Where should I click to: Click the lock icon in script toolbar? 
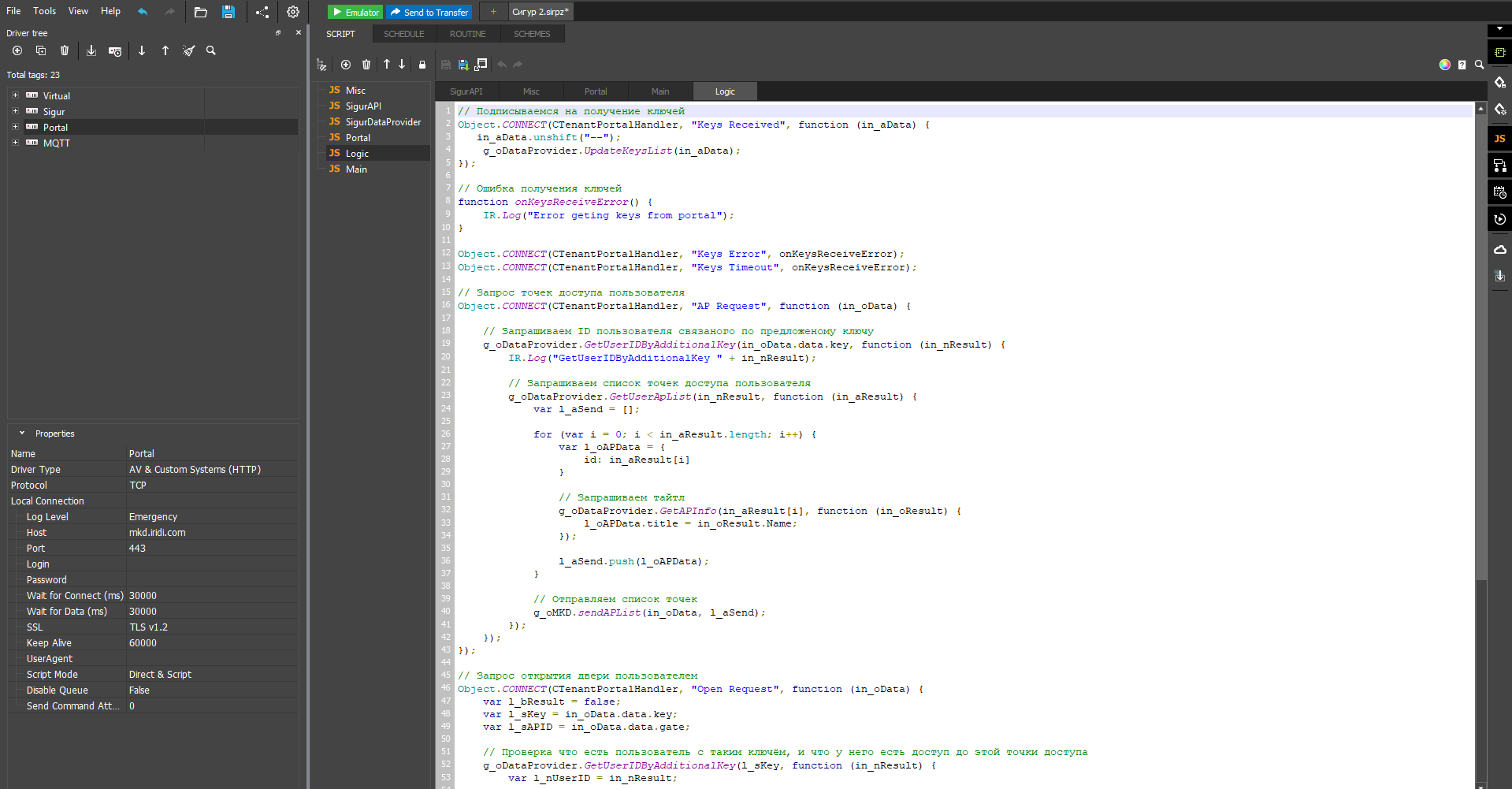[x=422, y=65]
